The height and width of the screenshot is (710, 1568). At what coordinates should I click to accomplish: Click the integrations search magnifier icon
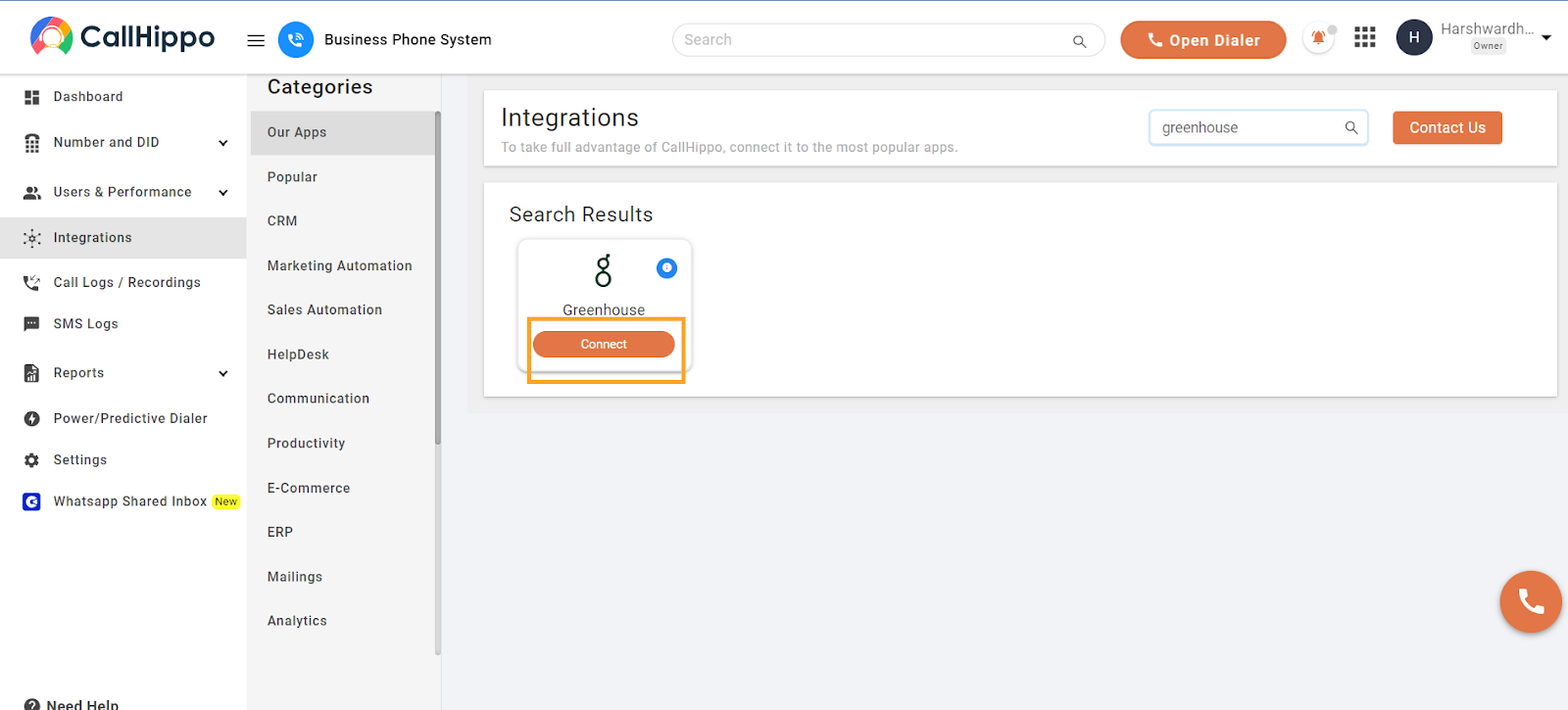(x=1351, y=127)
